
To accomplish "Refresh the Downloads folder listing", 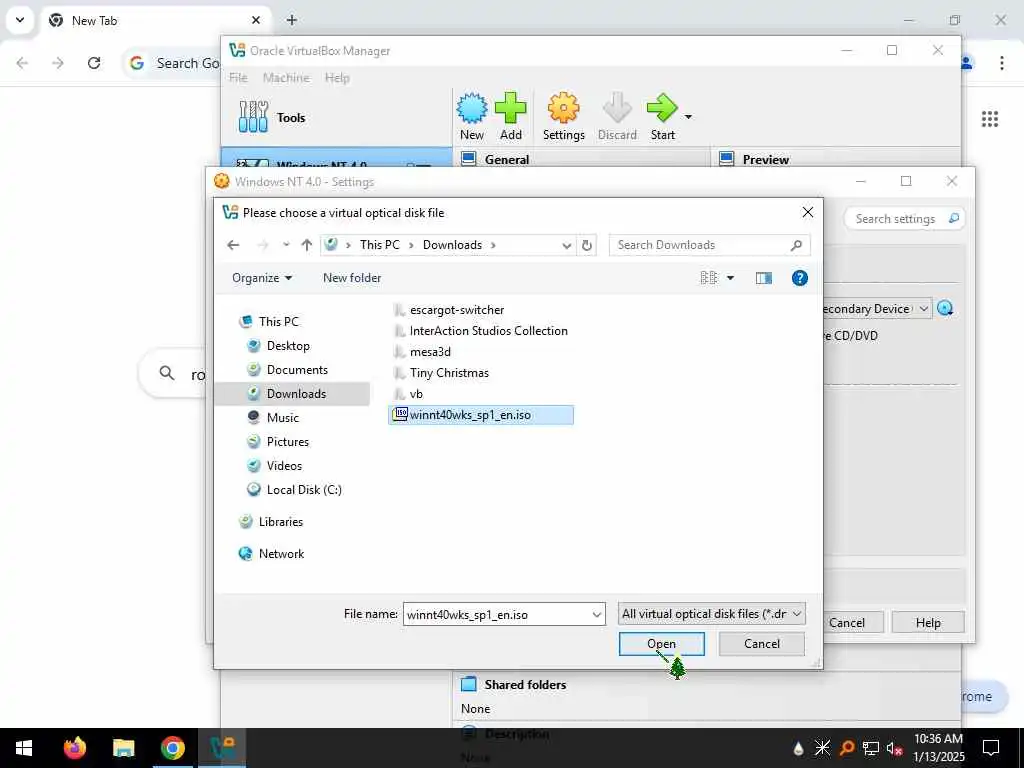I will coord(586,245).
